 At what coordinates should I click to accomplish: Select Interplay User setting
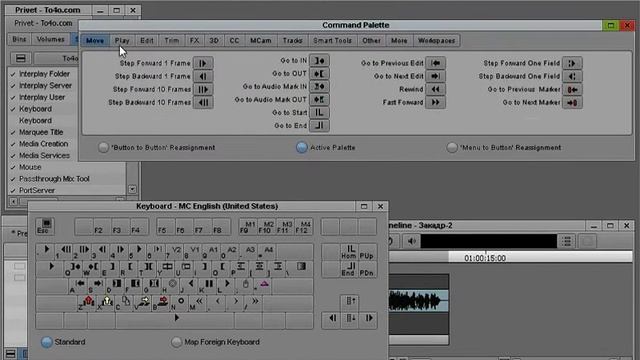pos(42,98)
